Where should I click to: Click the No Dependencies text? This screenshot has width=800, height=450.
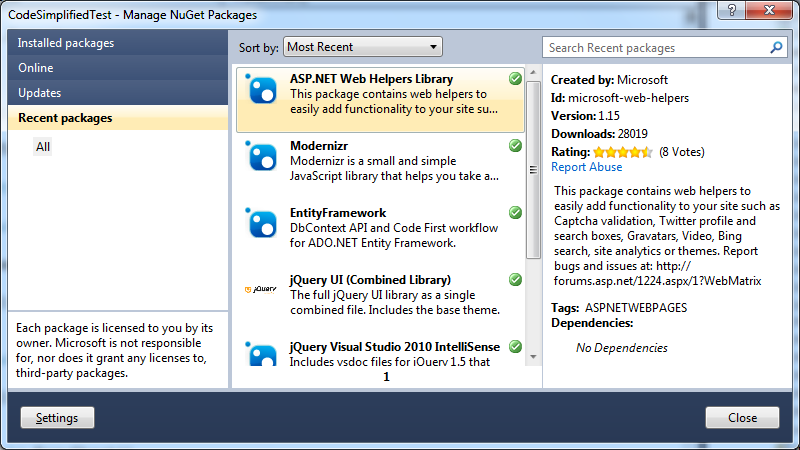point(621,348)
